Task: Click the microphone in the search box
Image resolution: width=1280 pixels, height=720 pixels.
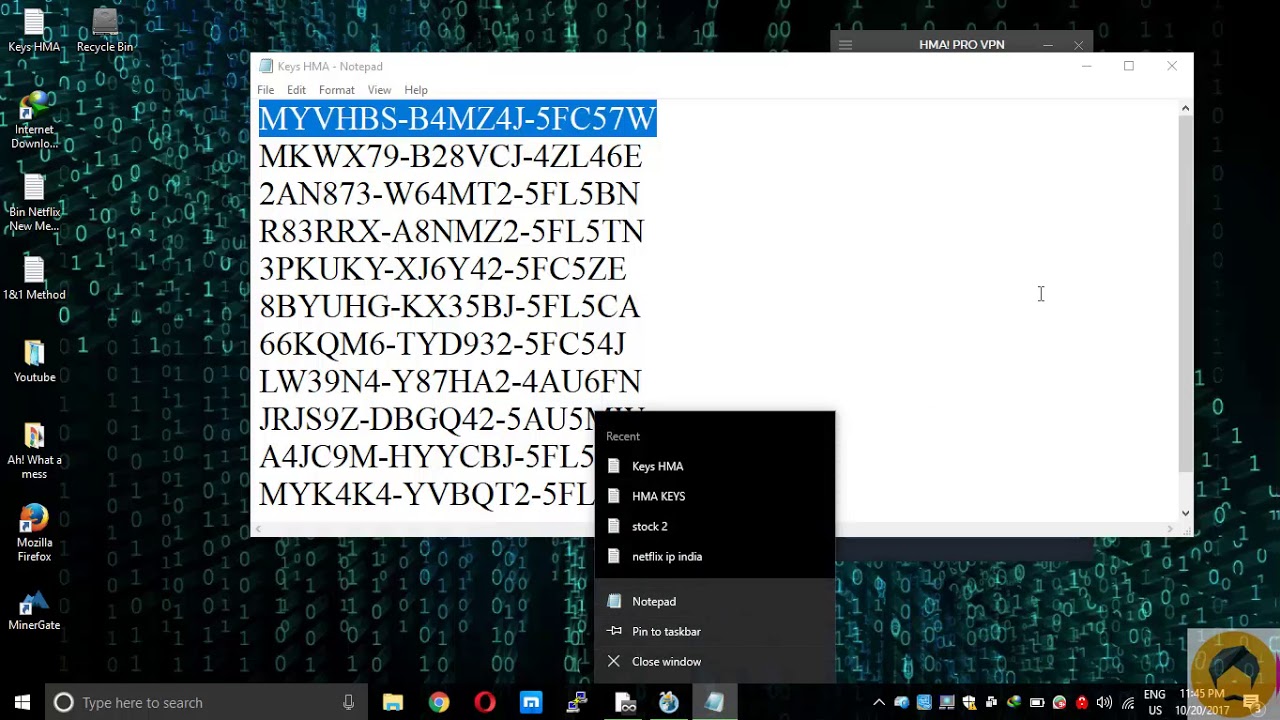Action: tap(348, 702)
